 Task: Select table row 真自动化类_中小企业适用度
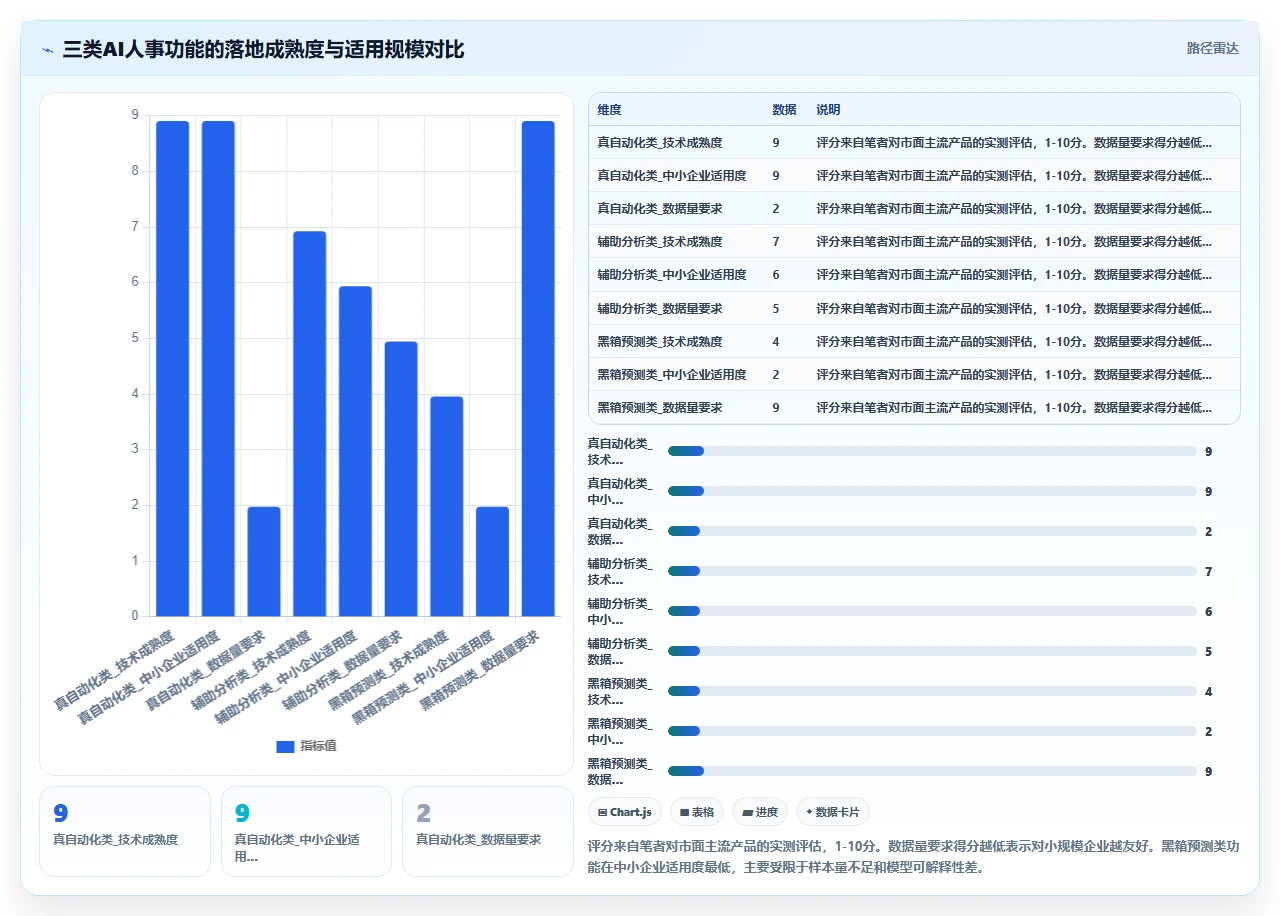[914, 175]
